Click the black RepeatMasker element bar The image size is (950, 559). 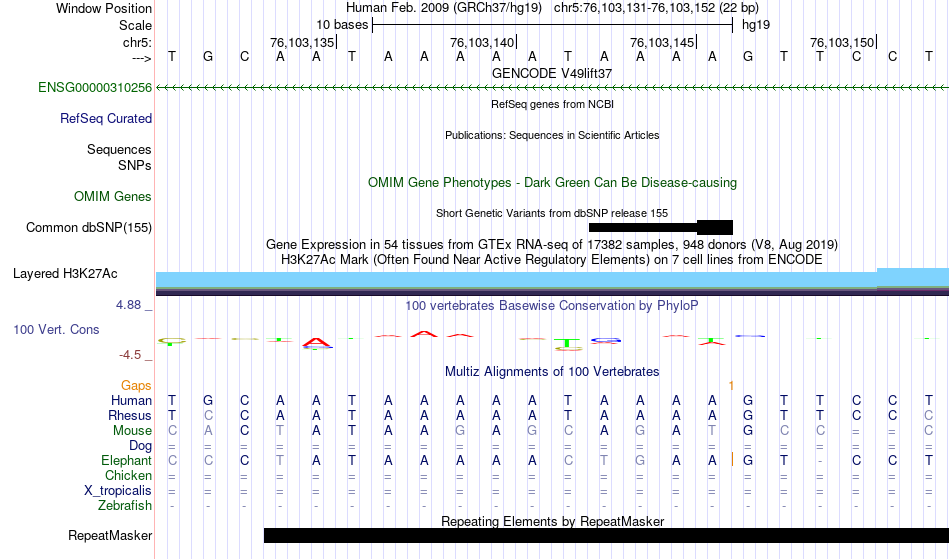tap(606, 535)
